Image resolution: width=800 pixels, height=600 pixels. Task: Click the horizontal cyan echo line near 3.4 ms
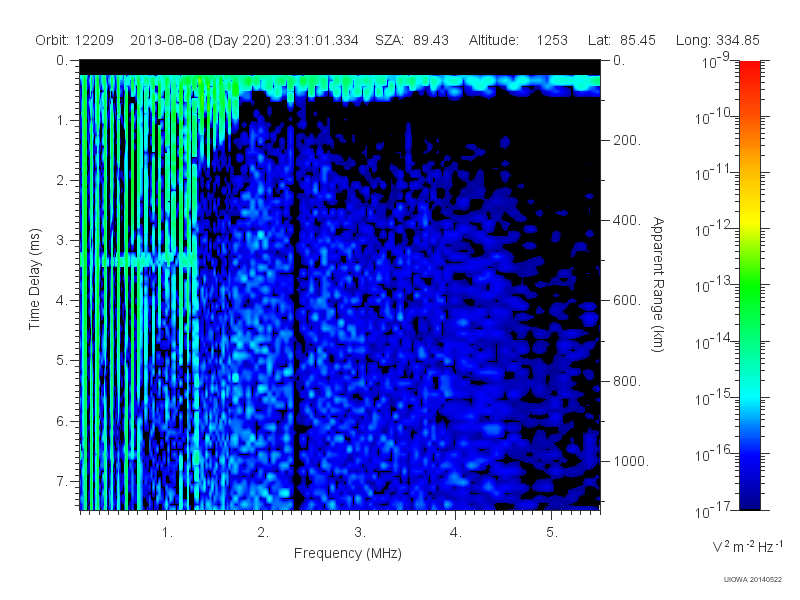click(x=138, y=259)
